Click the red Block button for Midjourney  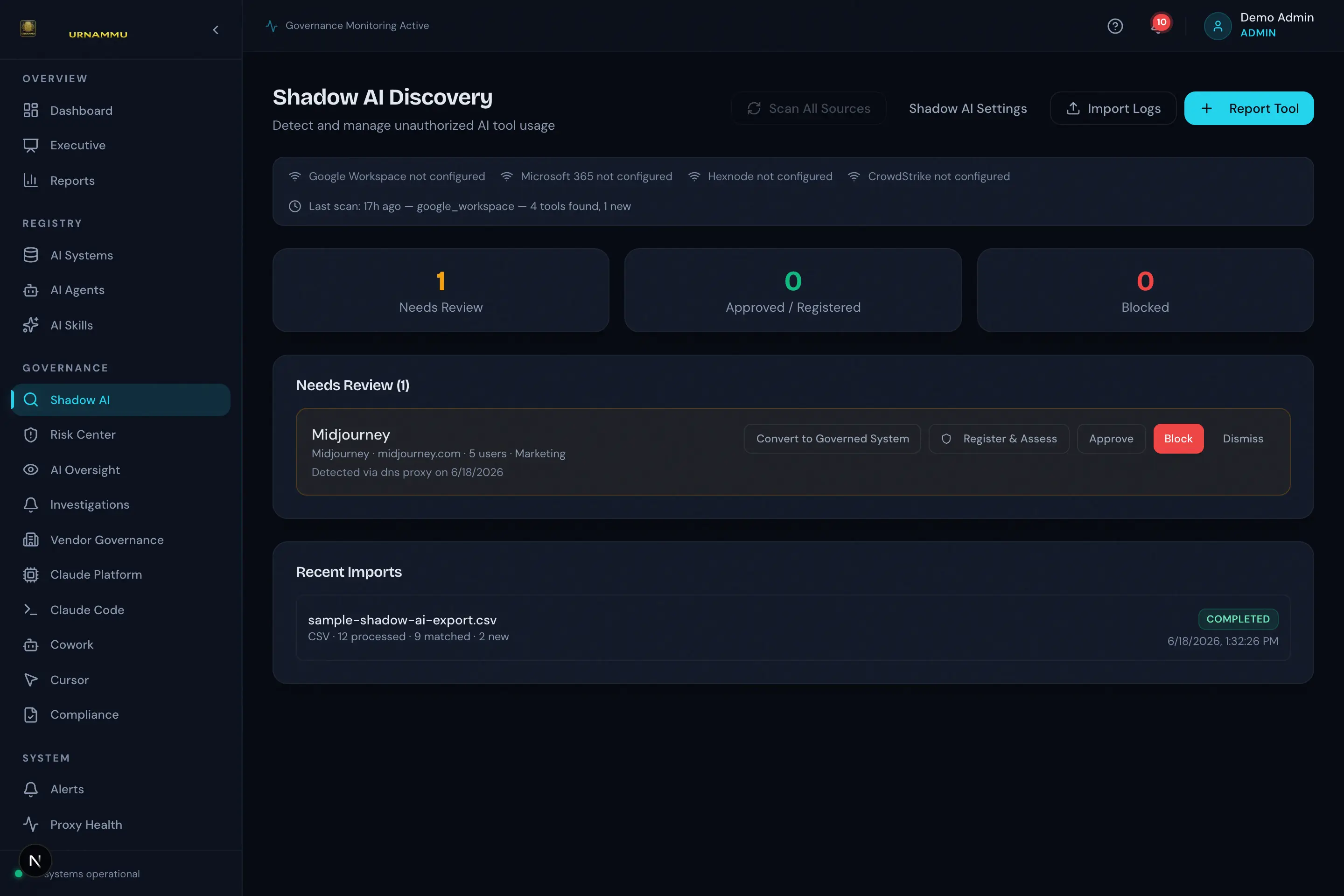point(1178,439)
